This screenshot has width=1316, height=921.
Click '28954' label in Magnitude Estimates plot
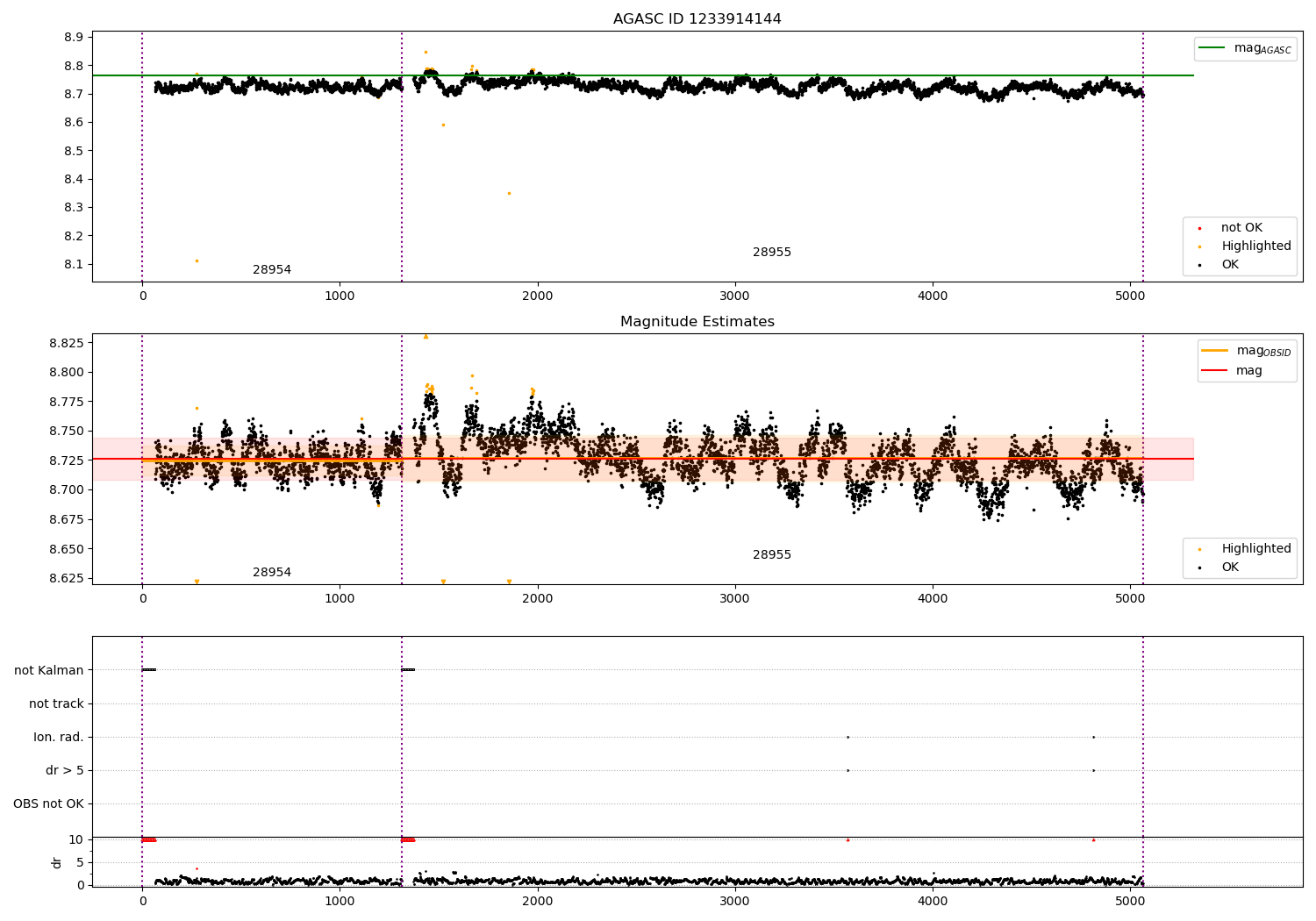pos(272,573)
